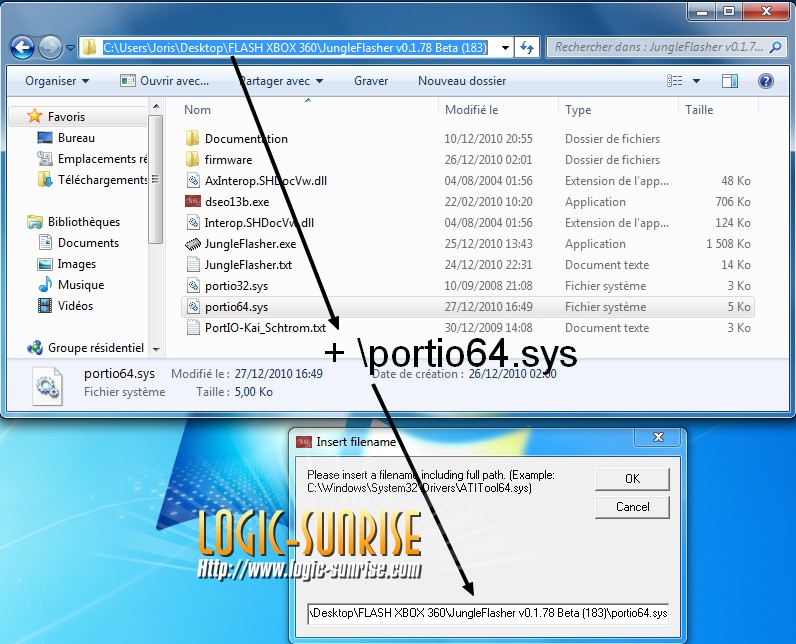Image resolution: width=796 pixels, height=644 pixels.
Task: Sort by Modifié le column header
Action: [471, 110]
